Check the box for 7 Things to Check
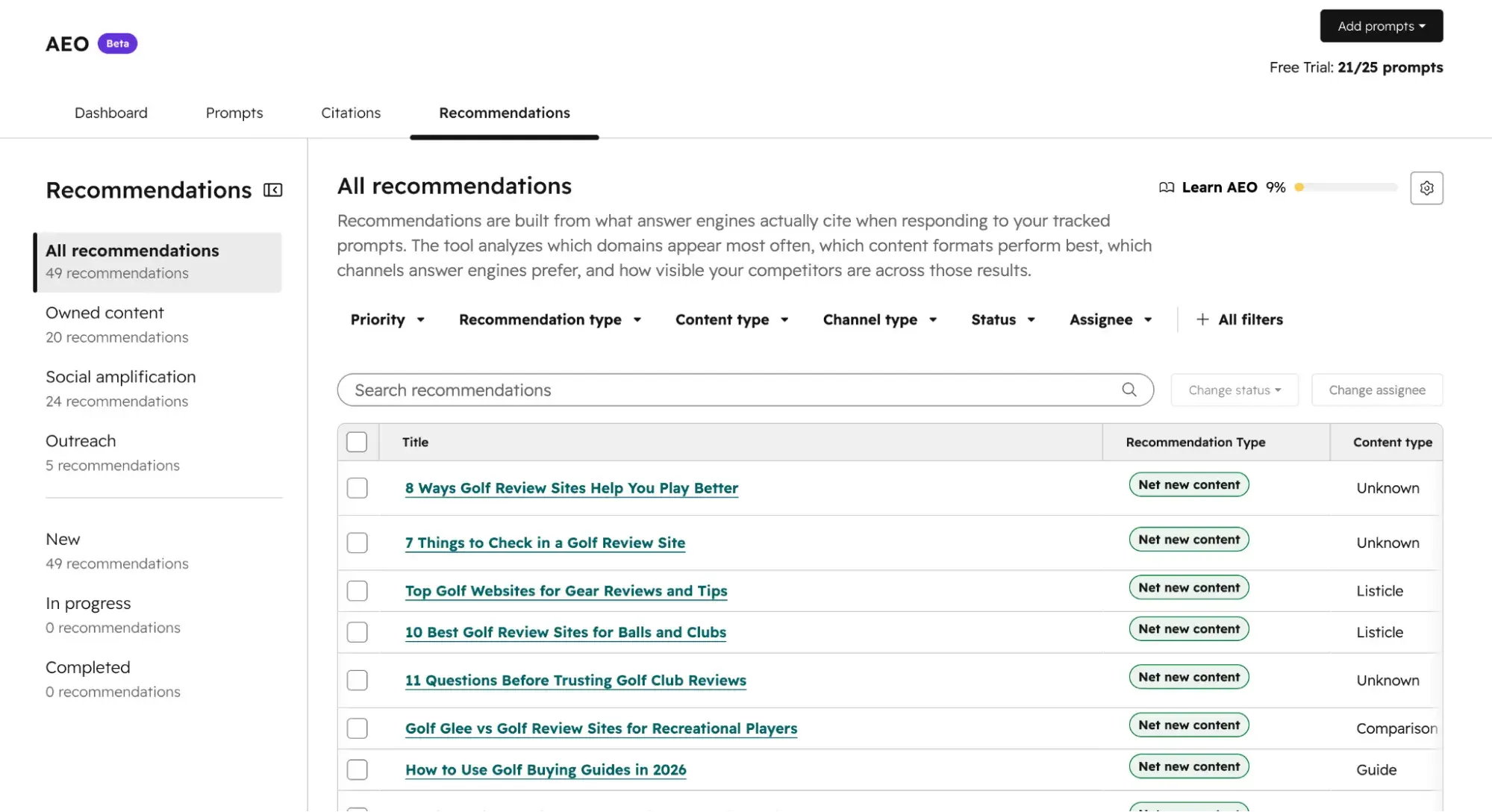This screenshot has height=812, width=1492. point(357,543)
